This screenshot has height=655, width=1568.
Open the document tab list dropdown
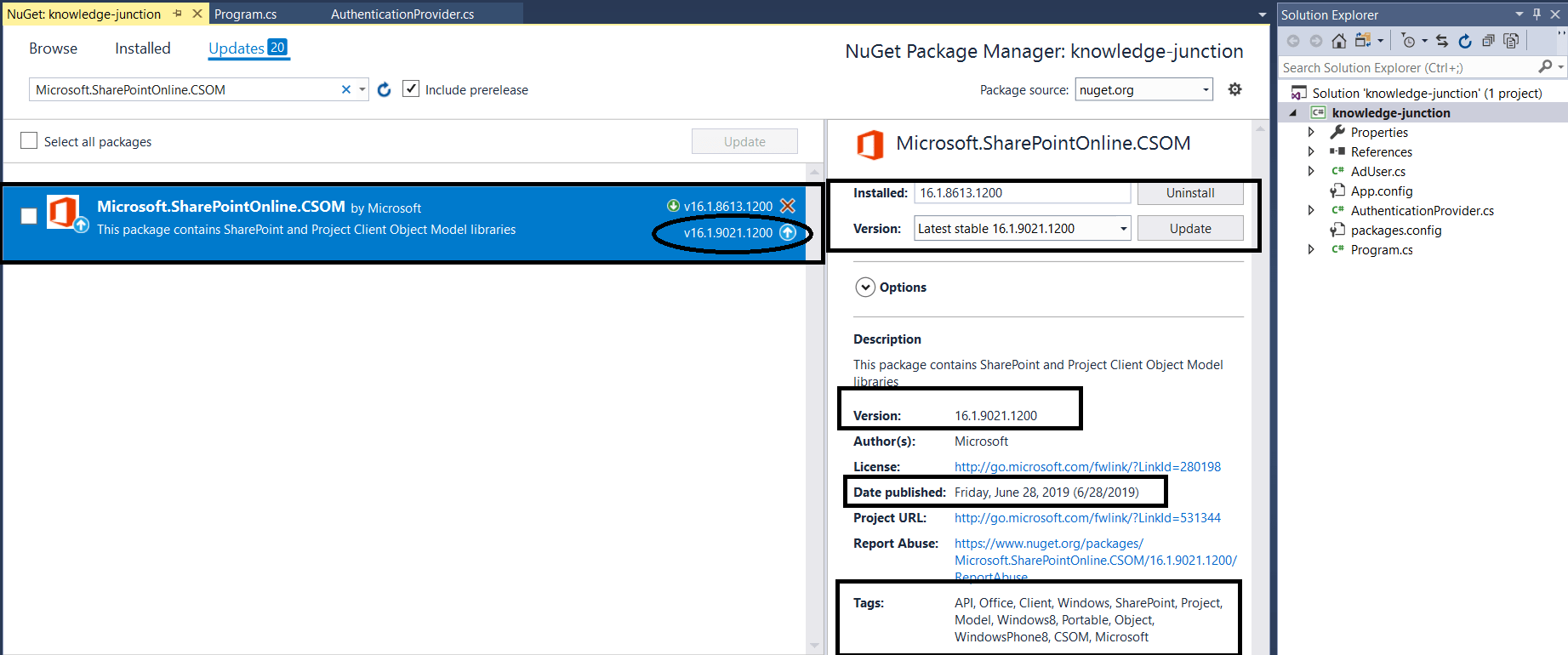1263,14
